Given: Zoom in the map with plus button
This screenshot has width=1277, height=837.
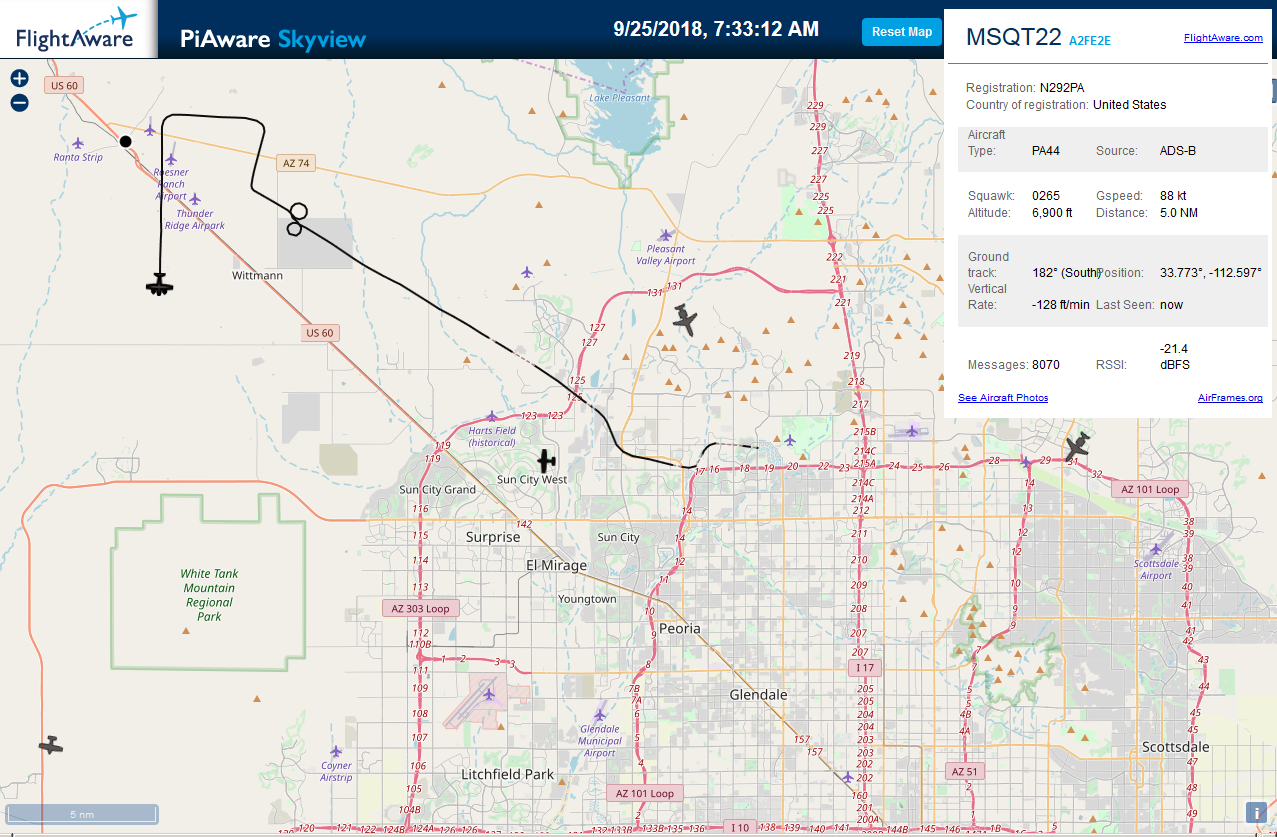Looking at the screenshot, I should coord(19,78).
